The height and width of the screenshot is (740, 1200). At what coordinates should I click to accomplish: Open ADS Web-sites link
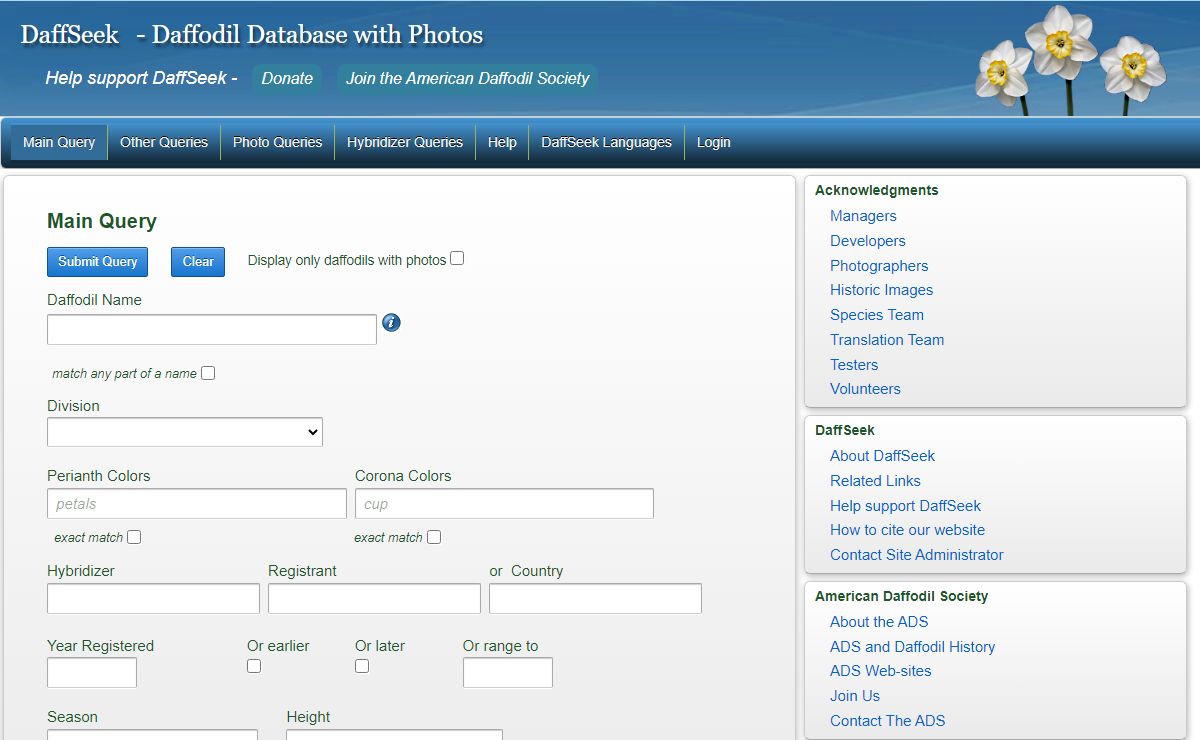click(x=880, y=671)
